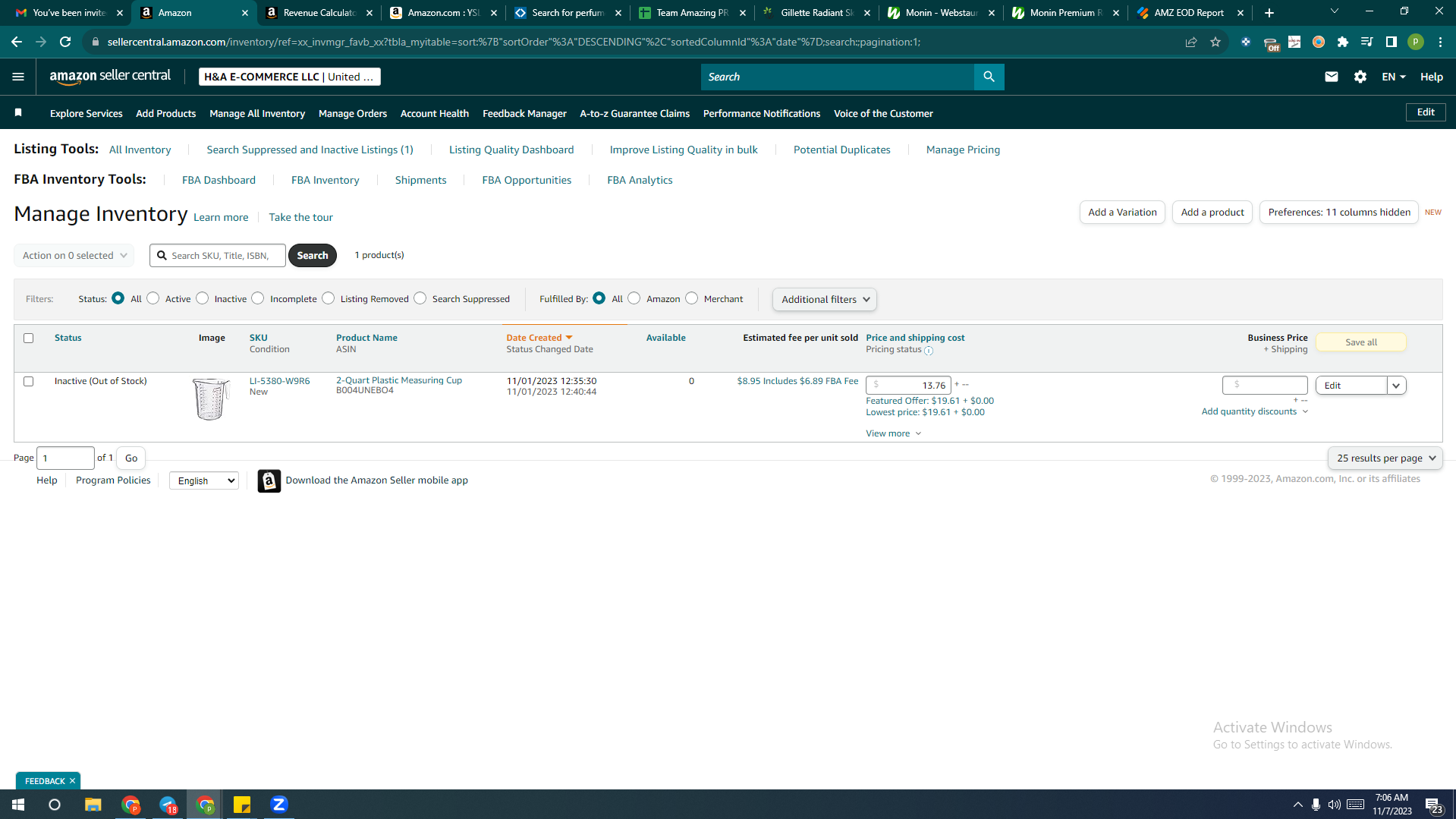This screenshot has width=1456, height=819.
Task: Select the Active status filter
Action: [x=153, y=298]
